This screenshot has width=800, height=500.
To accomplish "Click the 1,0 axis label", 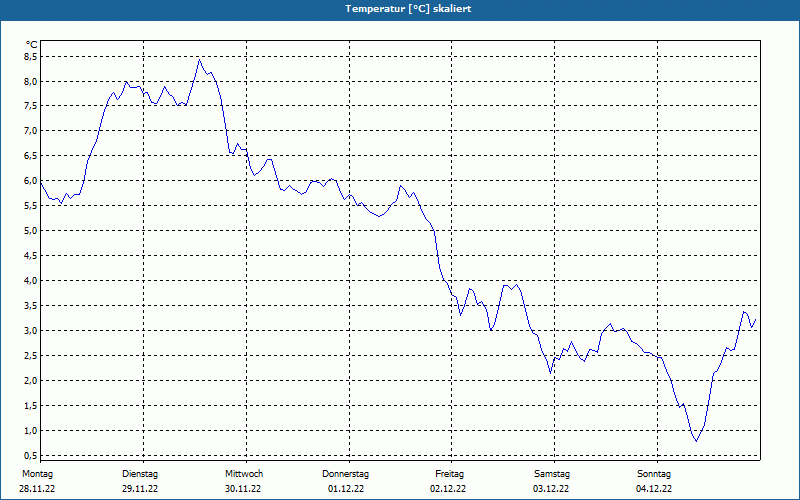I will point(31,431).
